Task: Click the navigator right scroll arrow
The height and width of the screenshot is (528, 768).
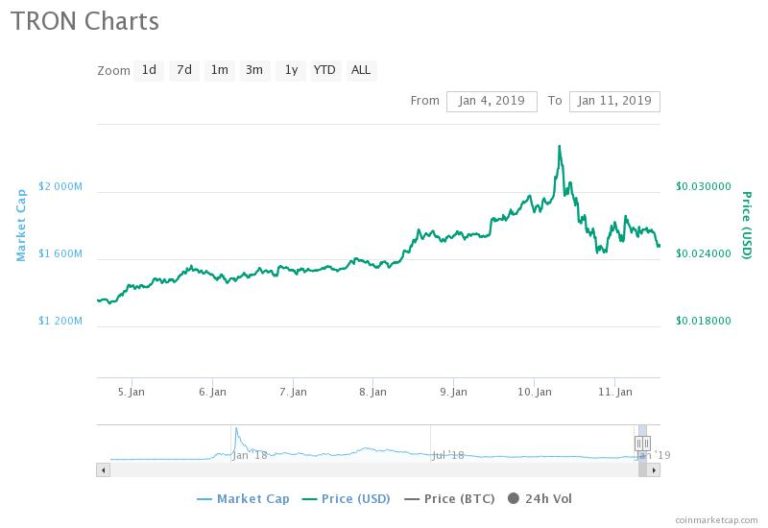Action: point(654,470)
